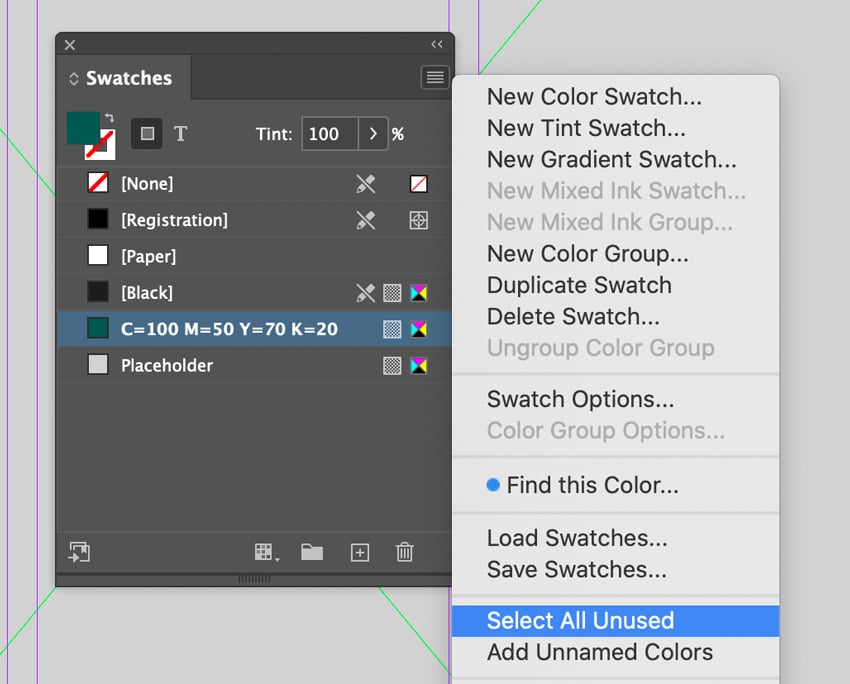Create a New Color Group folder icon
The width and height of the screenshot is (850, 684).
pos(314,552)
